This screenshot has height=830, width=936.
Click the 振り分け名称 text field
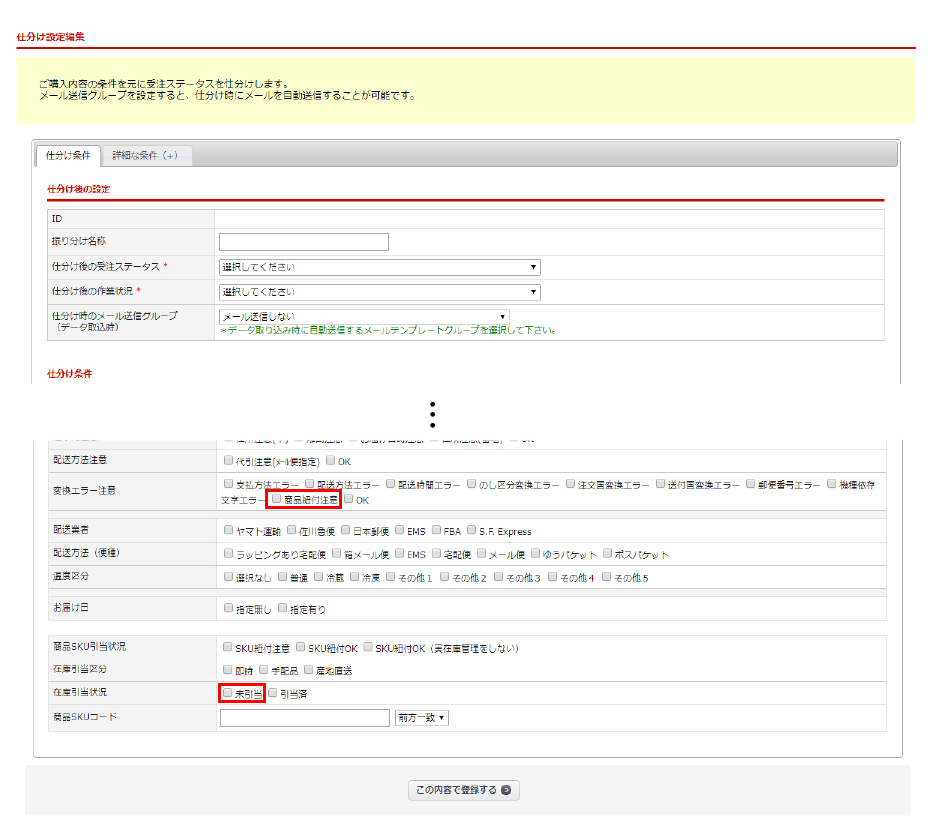tap(303, 242)
